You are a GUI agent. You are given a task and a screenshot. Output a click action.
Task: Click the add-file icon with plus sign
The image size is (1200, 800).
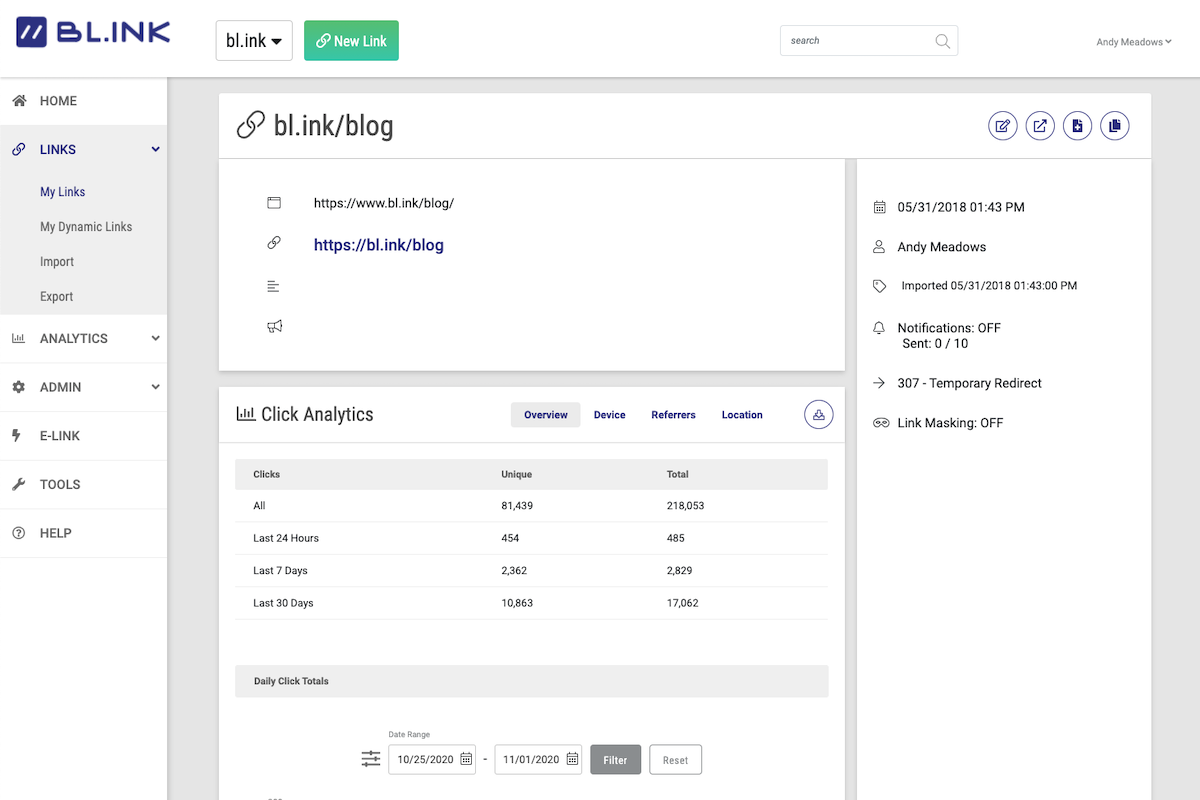[1077, 126]
